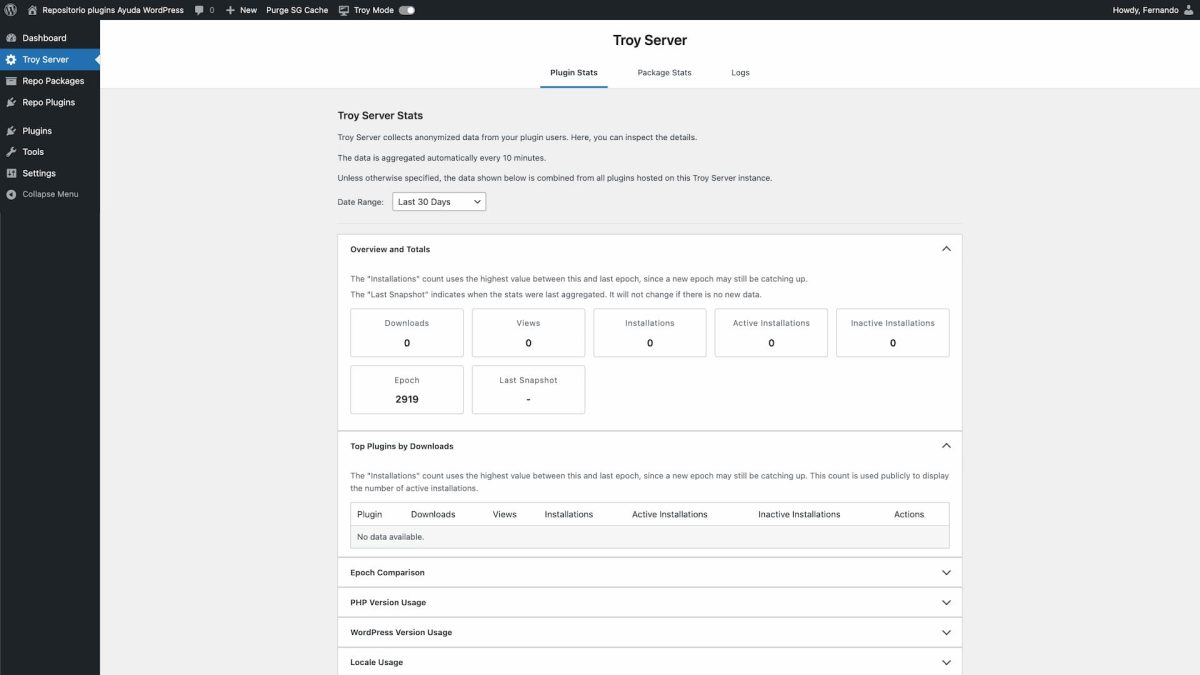Click the Plugins plug icon
This screenshot has height=675, width=1200.
tap(11, 131)
